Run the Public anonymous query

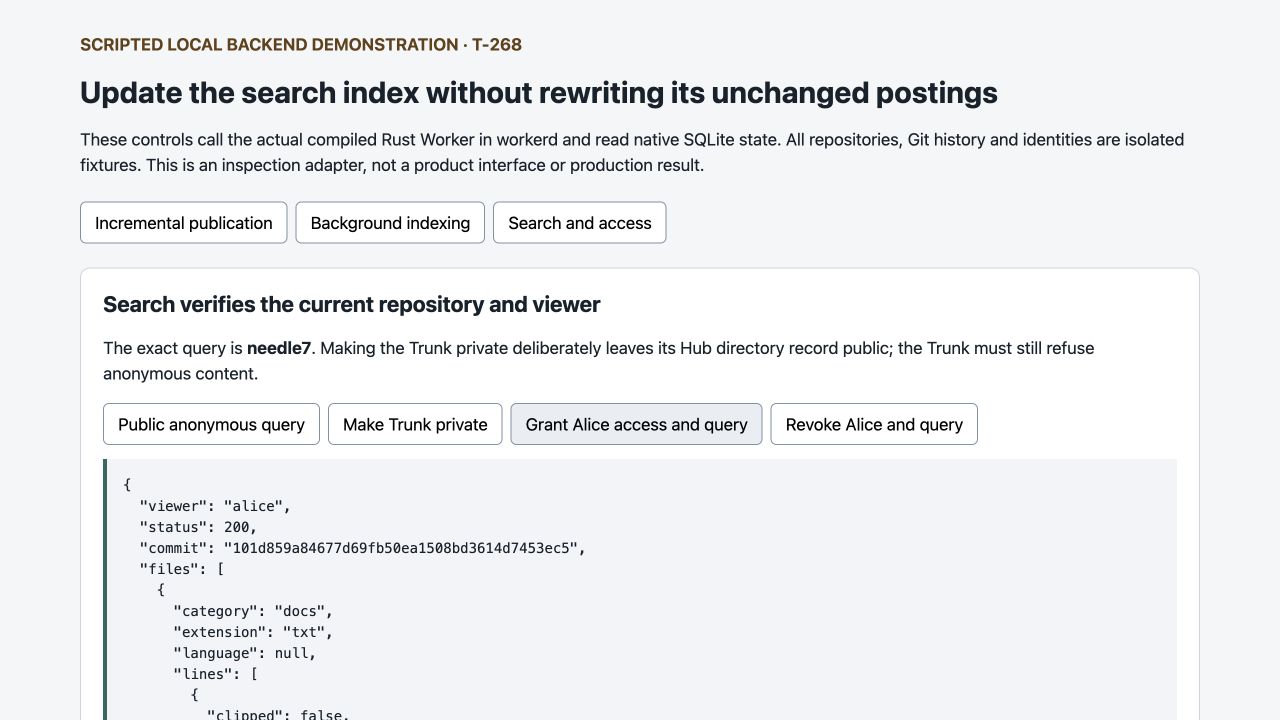point(211,424)
